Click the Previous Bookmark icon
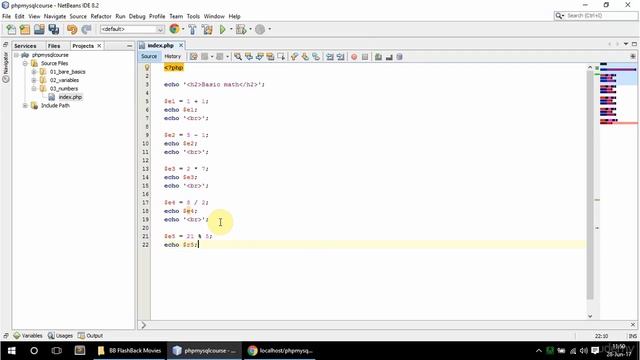Image resolution: width=640 pixels, height=360 pixels. coord(294,57)
